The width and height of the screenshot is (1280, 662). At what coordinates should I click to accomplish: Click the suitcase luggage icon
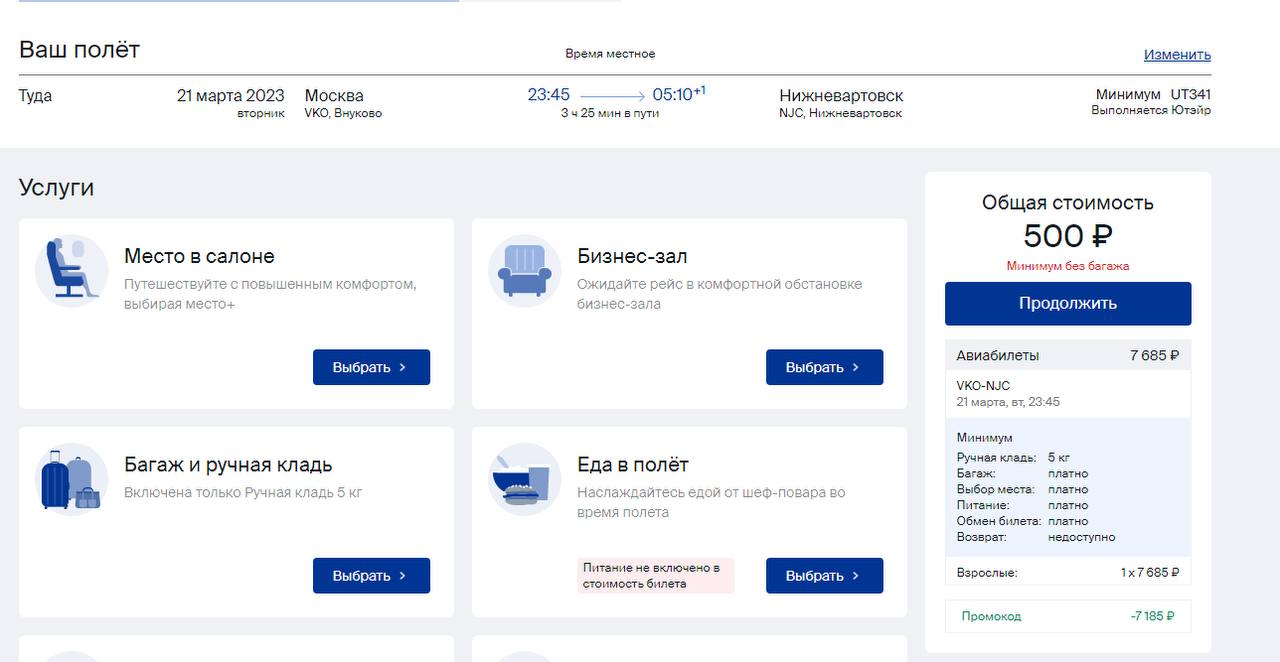pos(71,479)
